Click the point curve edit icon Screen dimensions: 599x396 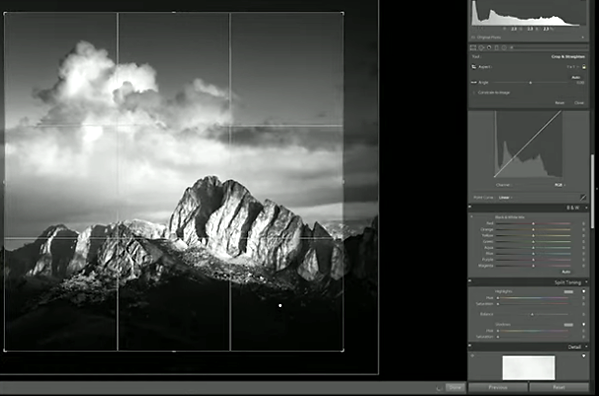click(583, 197)
